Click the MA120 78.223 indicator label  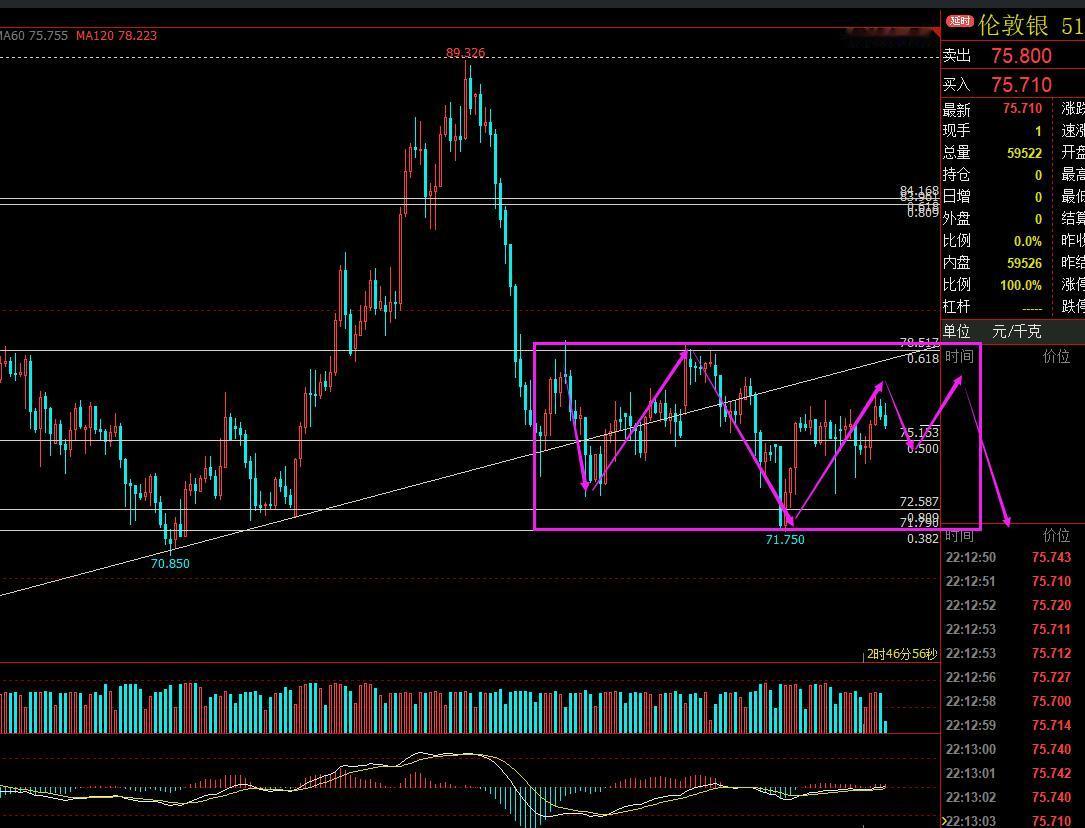point(116,35)
